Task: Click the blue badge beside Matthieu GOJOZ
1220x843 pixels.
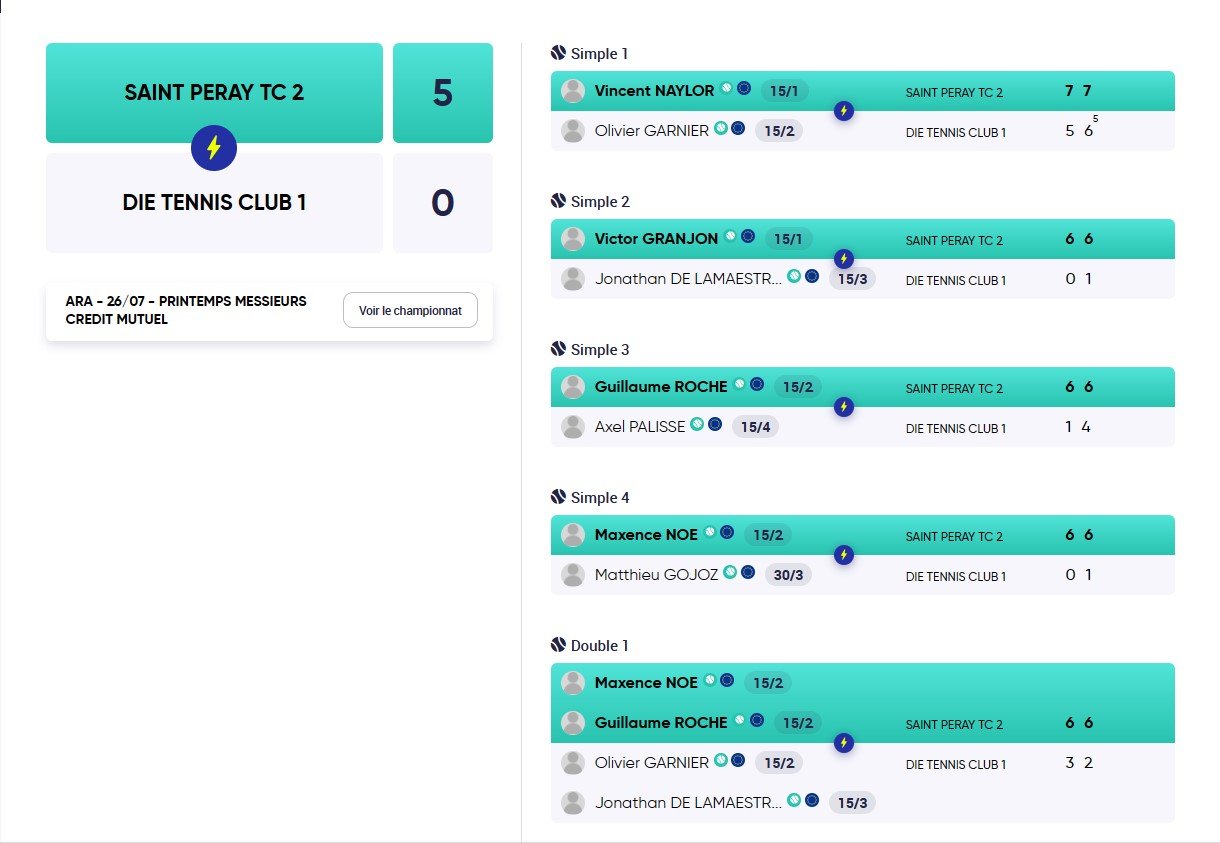Action: (x=748, y=573)
